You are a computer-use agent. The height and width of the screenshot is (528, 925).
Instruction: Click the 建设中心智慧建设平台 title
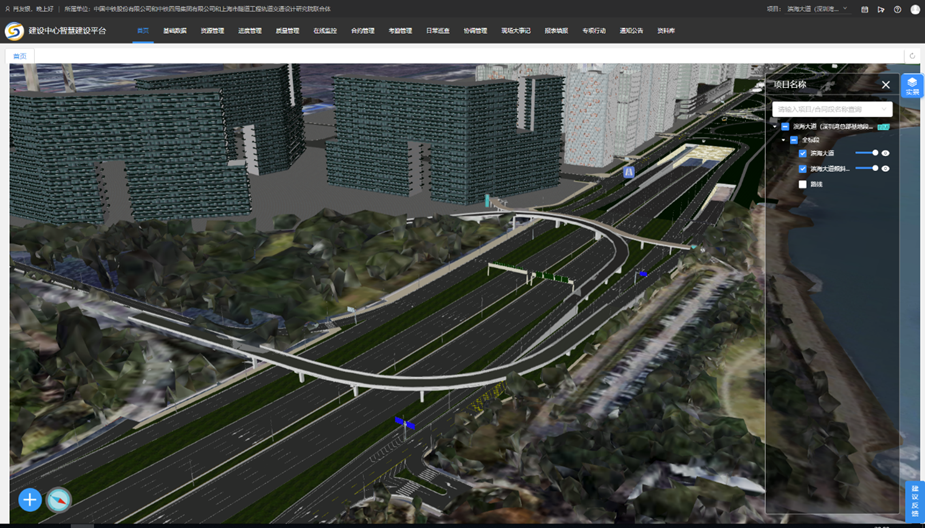click(x=68, y=31)
